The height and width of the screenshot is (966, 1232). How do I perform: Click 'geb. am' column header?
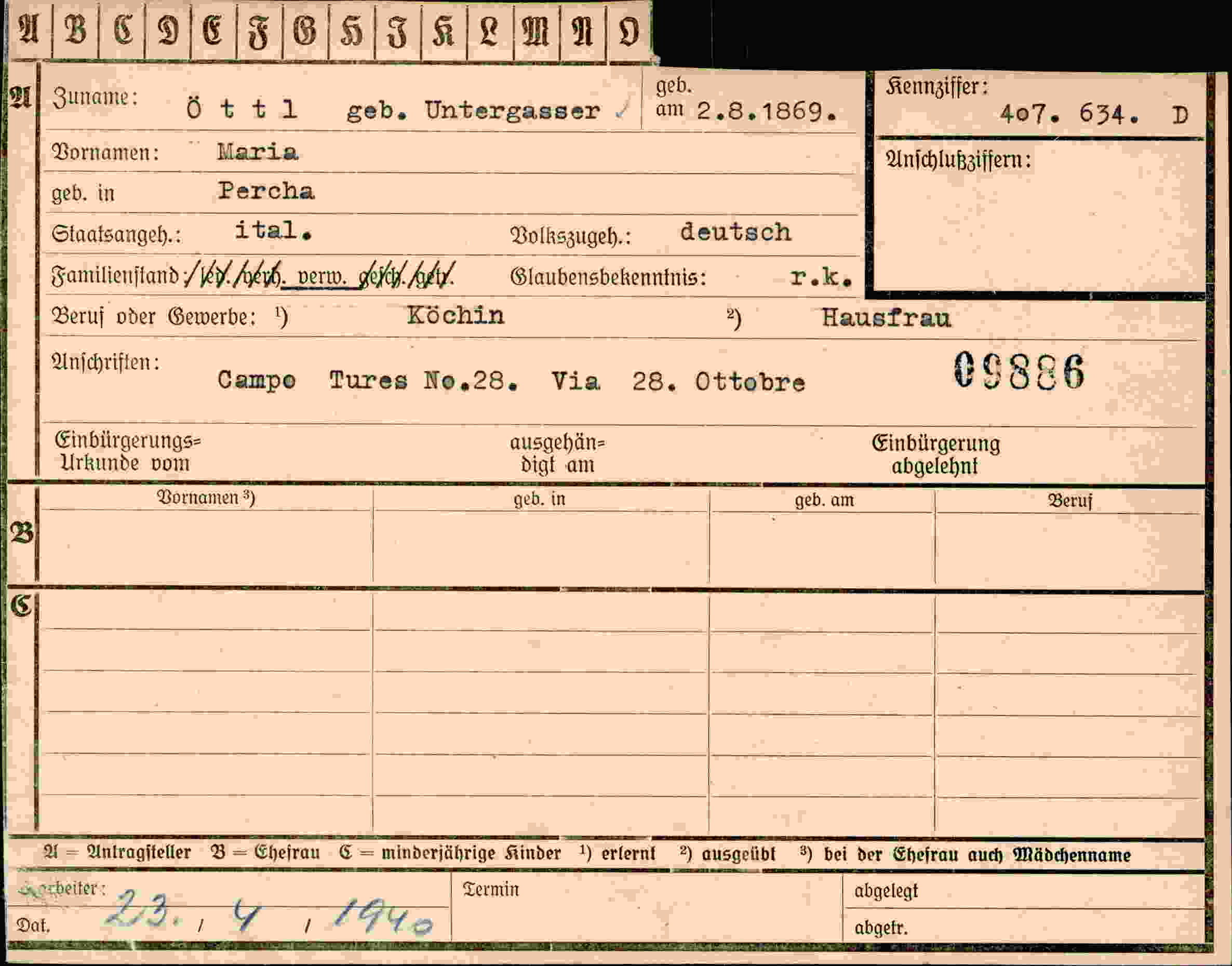pyautogui.click(x=824, y=500)
